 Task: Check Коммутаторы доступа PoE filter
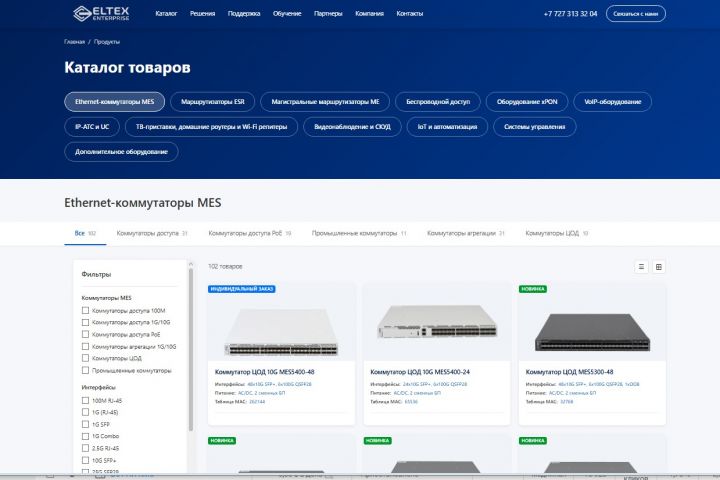(85, 334)
